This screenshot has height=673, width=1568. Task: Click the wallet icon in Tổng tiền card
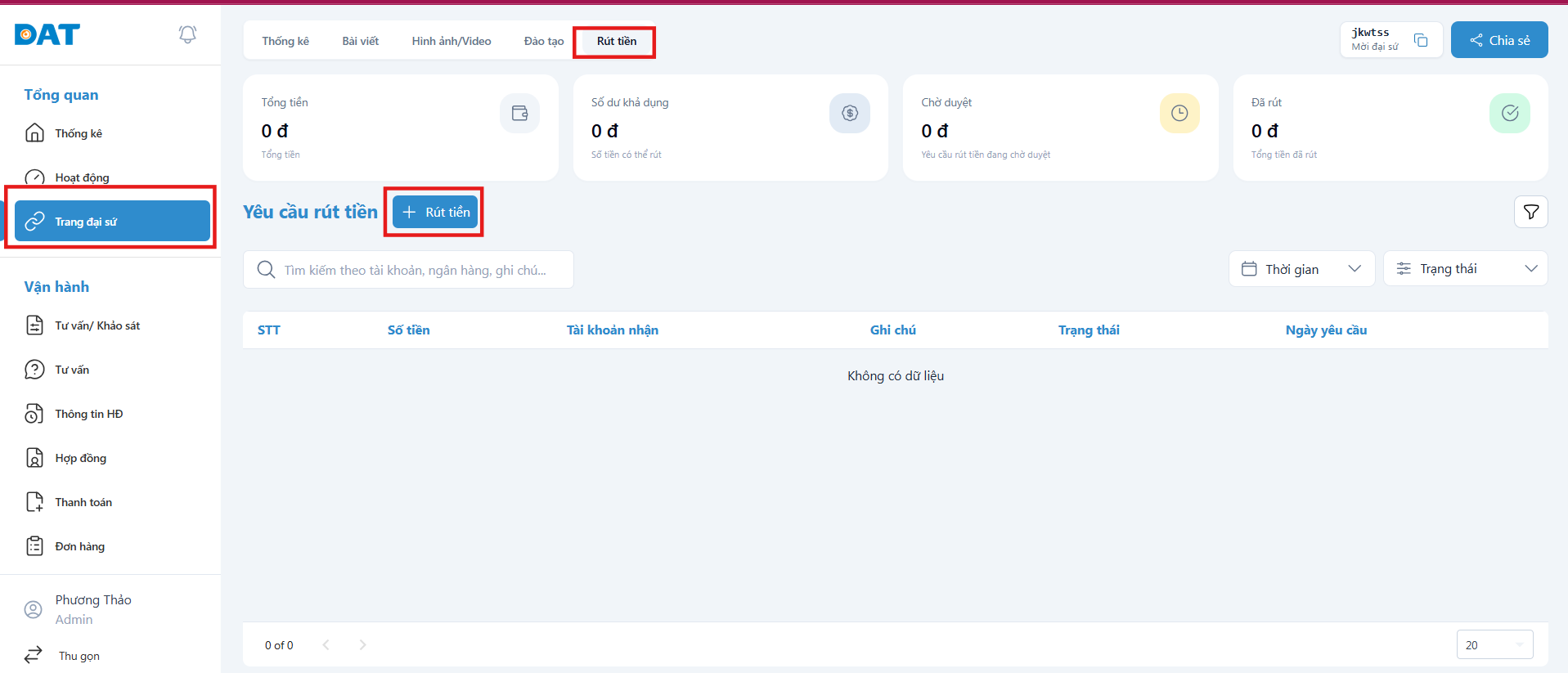click(519, 113)
